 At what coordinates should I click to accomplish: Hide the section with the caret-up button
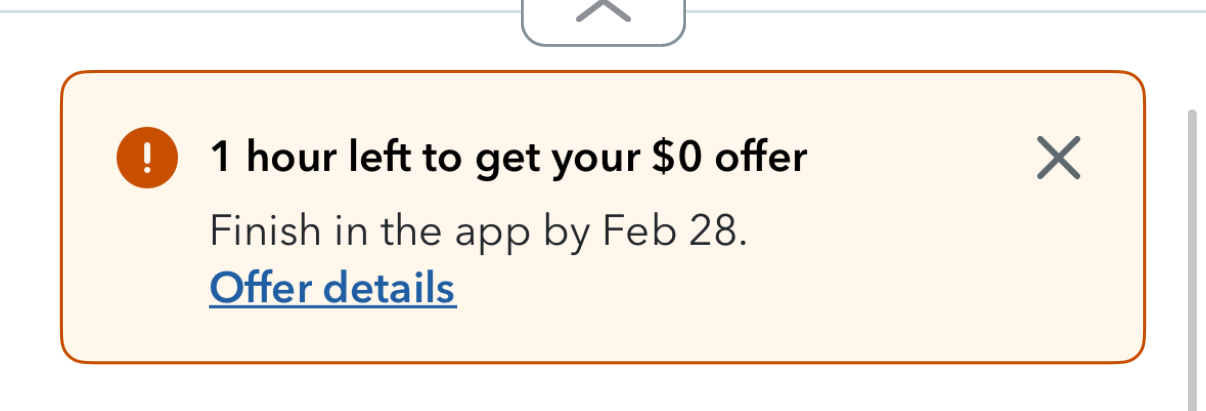(x=603, y=18)
